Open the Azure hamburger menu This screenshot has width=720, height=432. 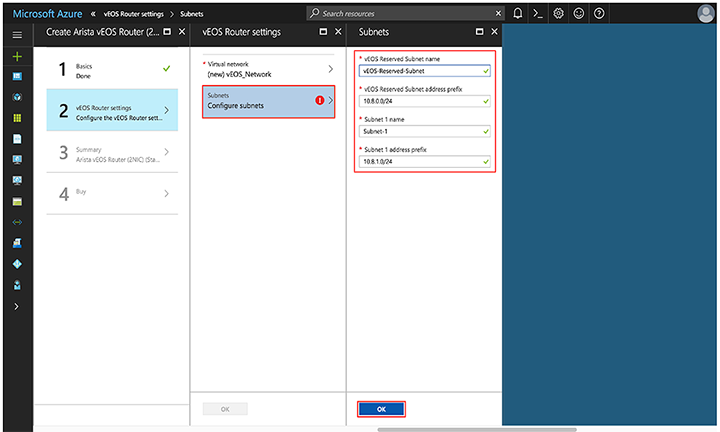17,35
